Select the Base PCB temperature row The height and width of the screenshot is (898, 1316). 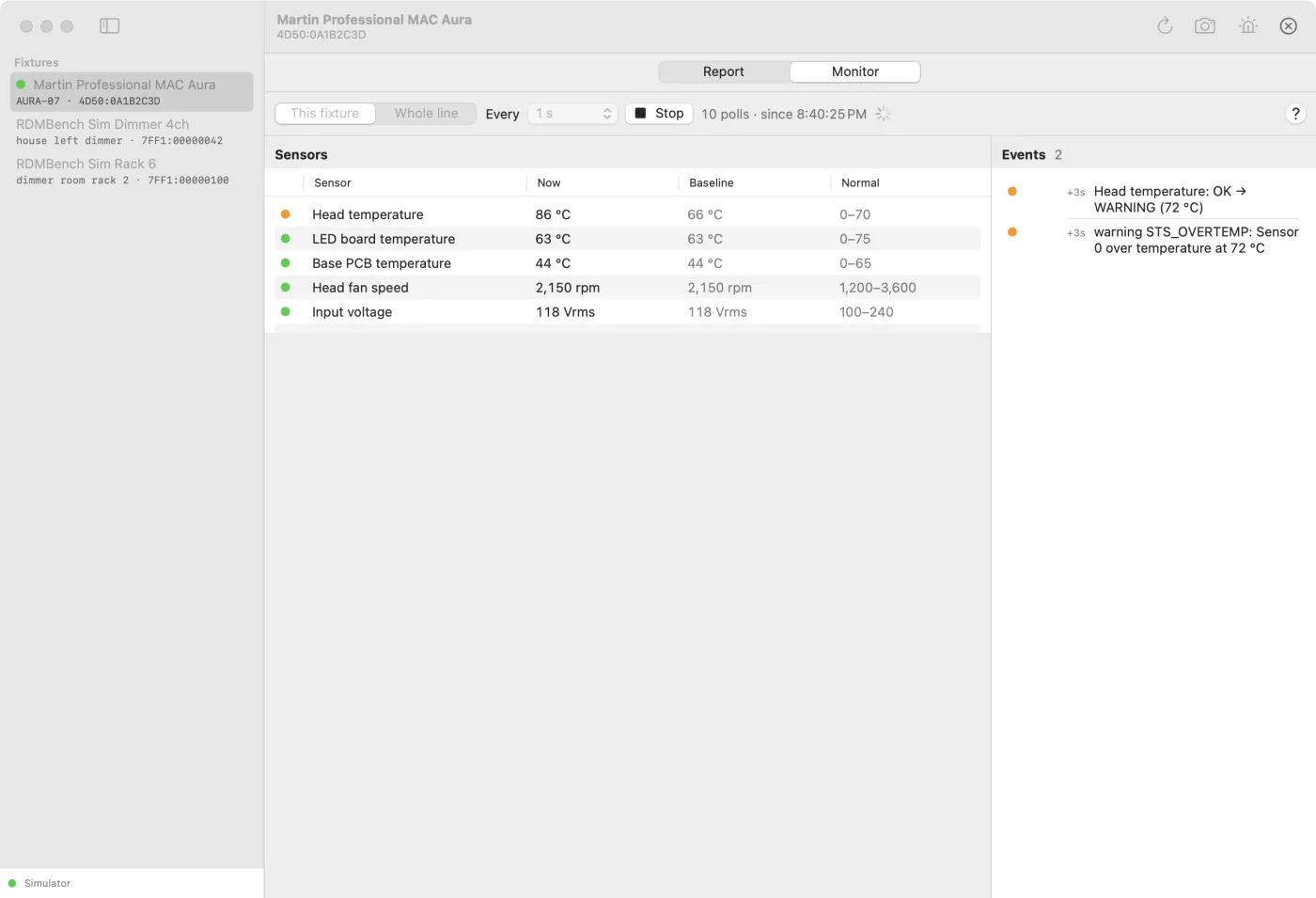[628, 263]
